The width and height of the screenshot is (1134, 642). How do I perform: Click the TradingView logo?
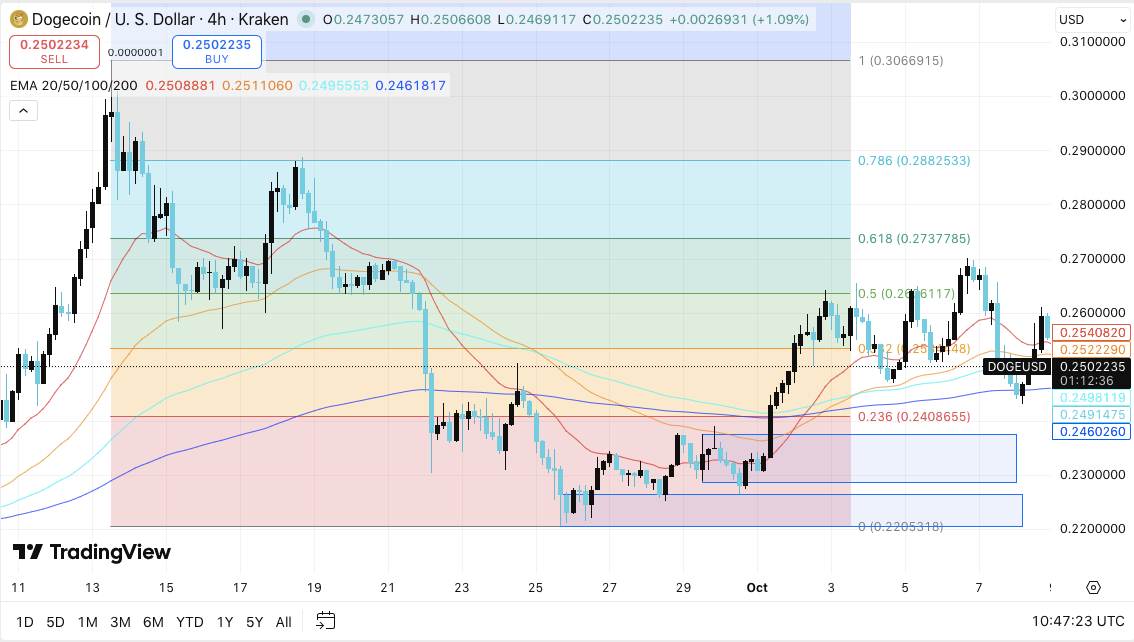[x=92, y=552]
